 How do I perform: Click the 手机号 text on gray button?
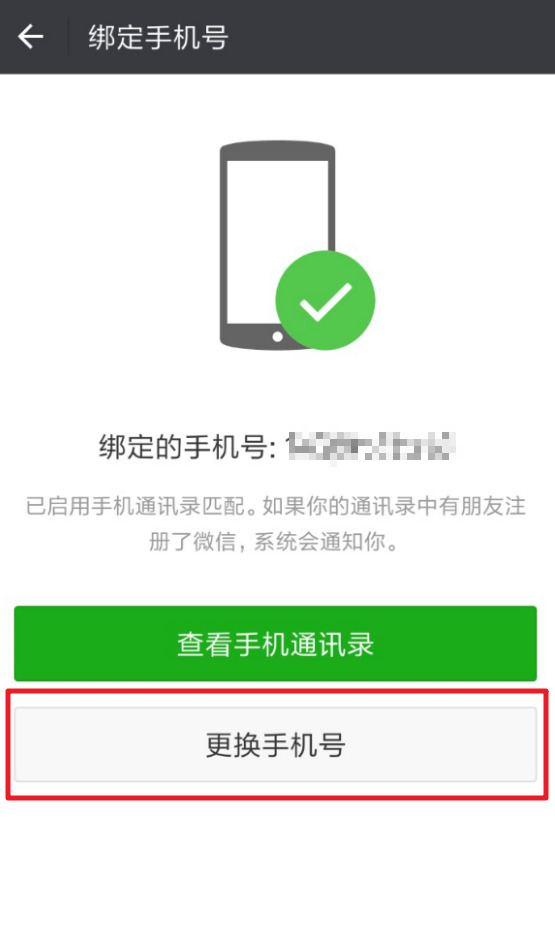click(304, 745)
